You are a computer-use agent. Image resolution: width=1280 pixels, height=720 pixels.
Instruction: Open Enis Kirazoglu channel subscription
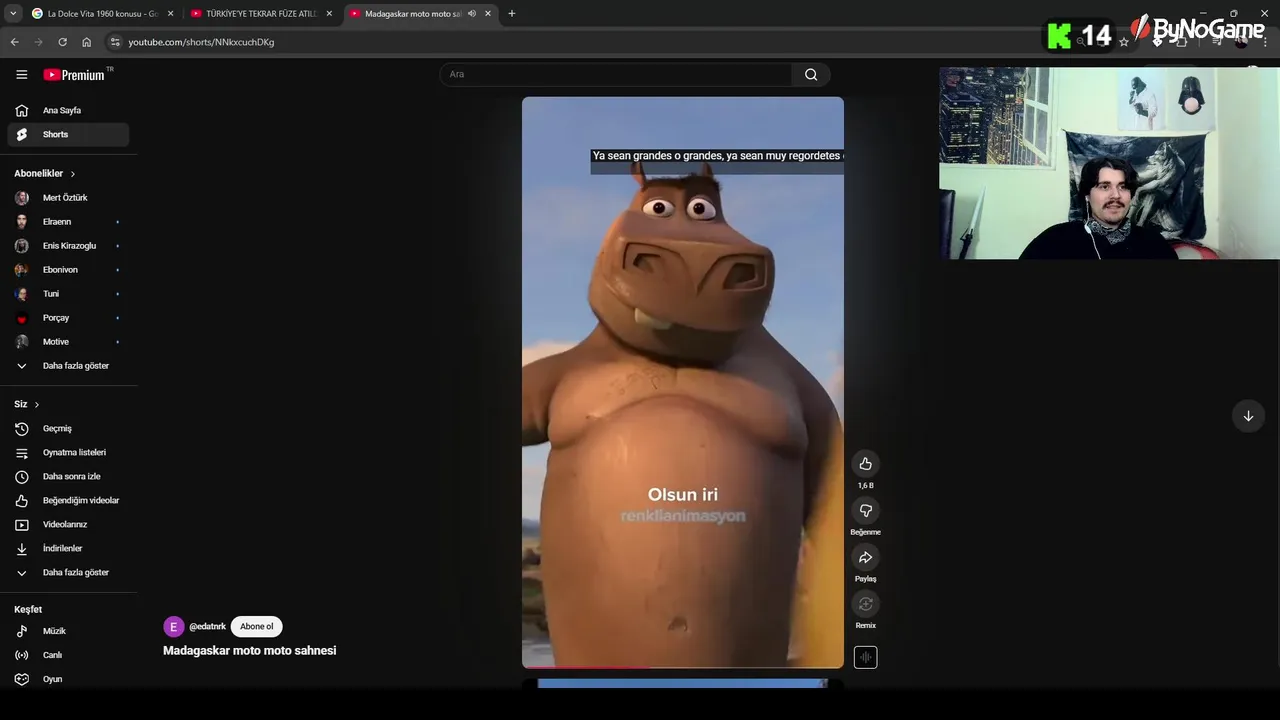click(68, 246)
